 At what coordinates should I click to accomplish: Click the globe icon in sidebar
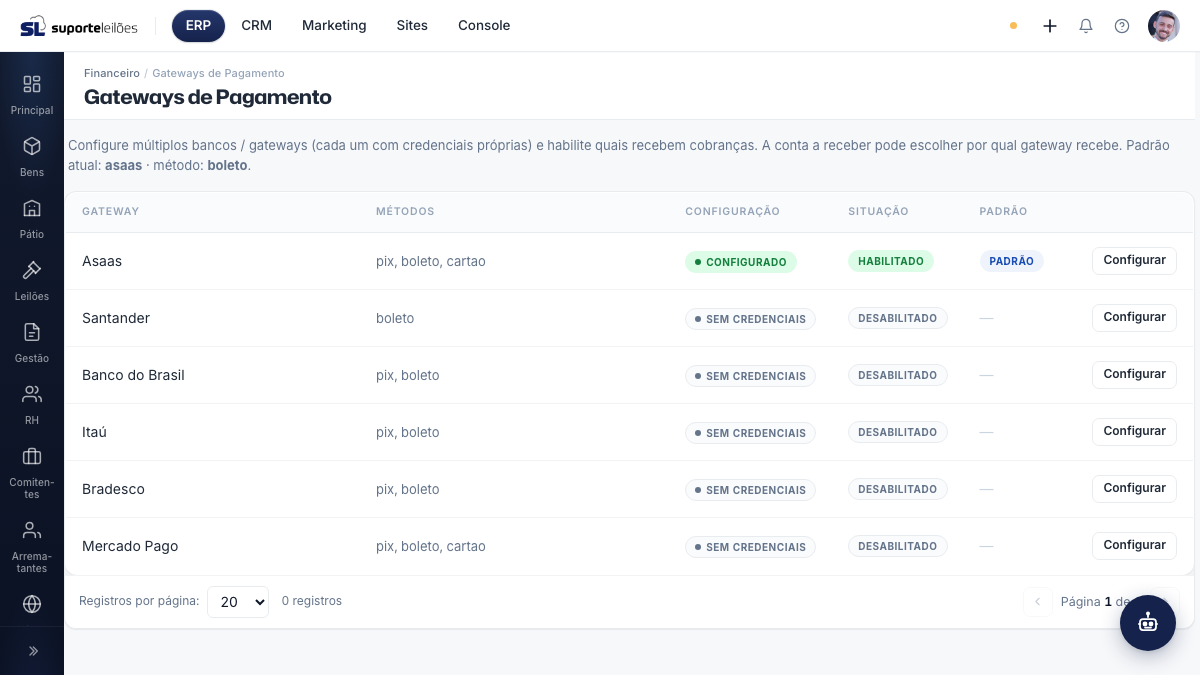(32, 604)
